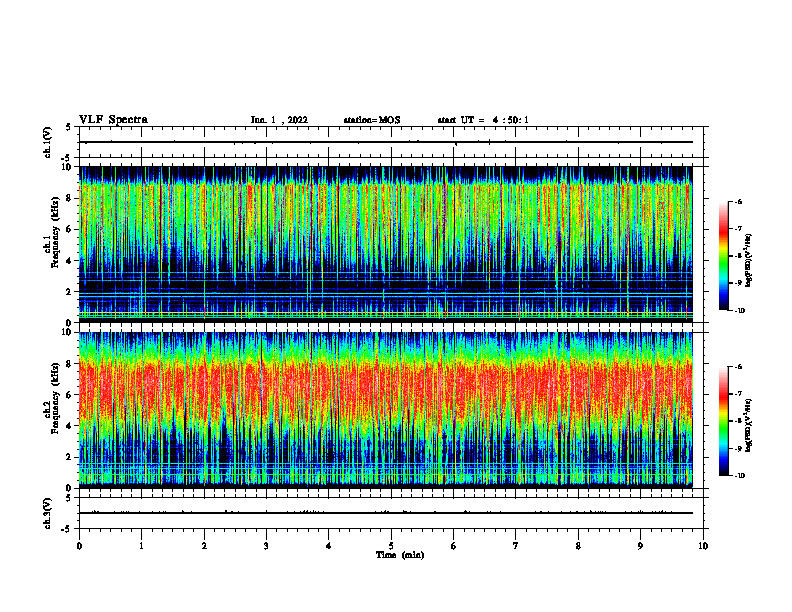The height and width of the screenshot is (612, 792).
Task: Click the 'VLF Spectra' plot title
Action: [113, 120]
